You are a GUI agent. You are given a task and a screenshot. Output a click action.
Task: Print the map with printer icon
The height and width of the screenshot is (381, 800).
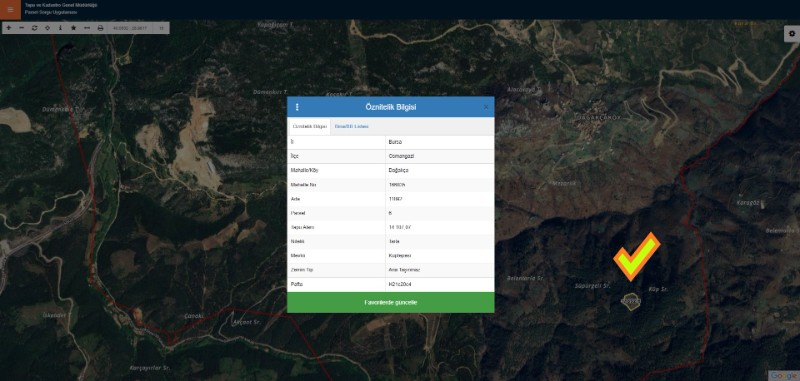[x=100, y=28]
